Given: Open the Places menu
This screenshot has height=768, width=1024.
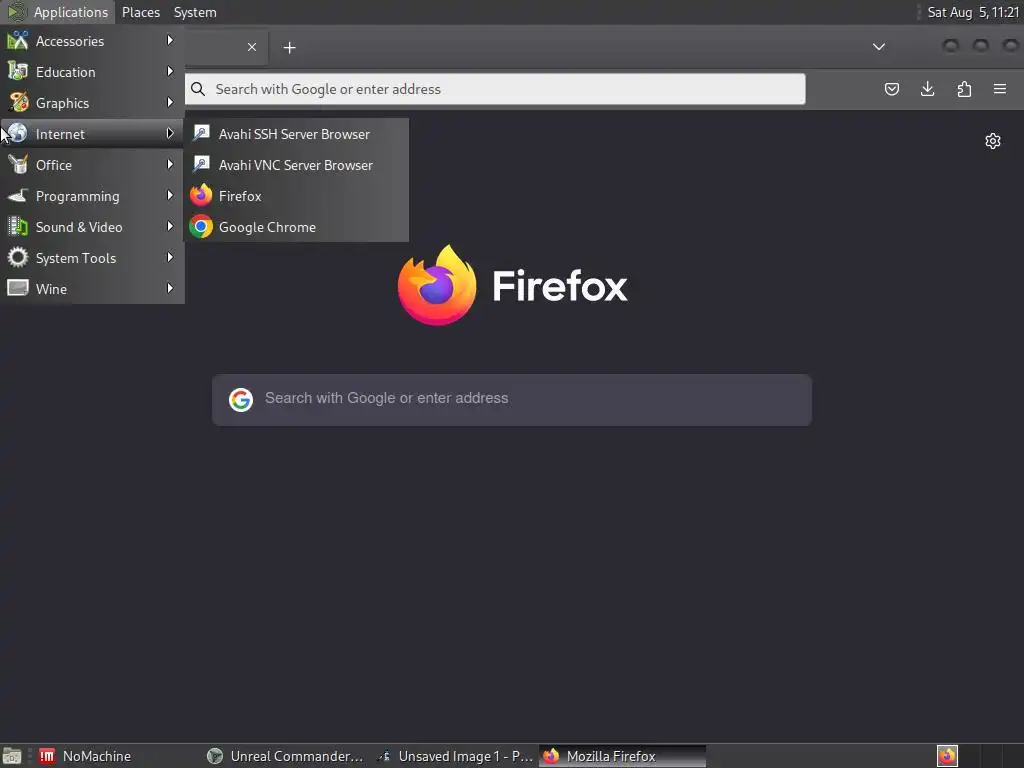Looking at the screenshot, I should 141,12.
